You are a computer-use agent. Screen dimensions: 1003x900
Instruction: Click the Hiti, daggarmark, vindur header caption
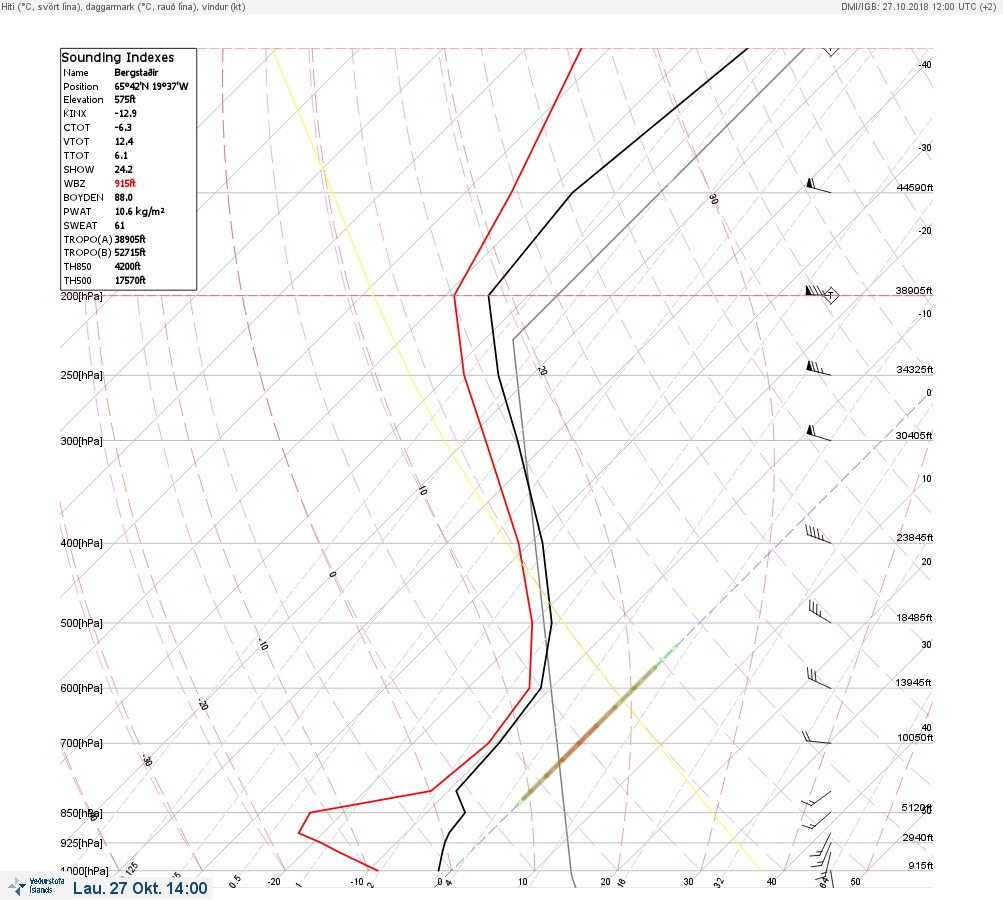coord(123,6)
